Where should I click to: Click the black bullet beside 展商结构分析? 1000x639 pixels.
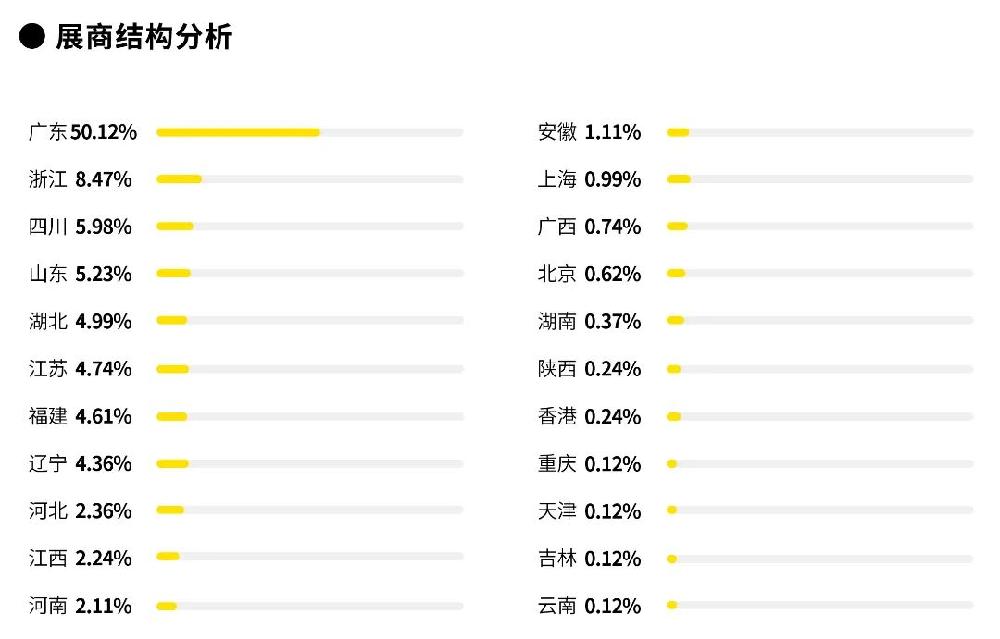tap(32, 36)
